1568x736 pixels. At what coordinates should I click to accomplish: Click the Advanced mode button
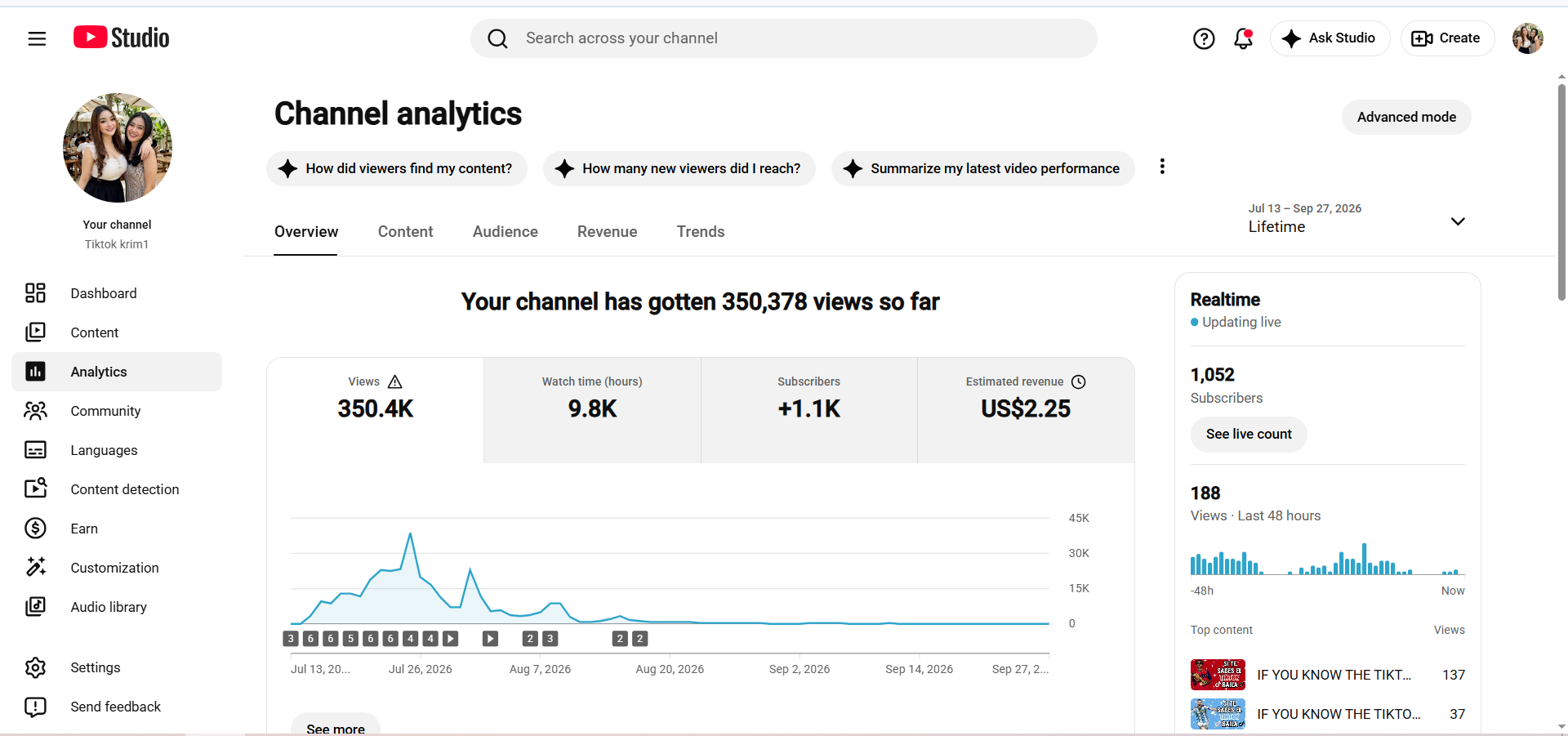click(x=1406, y=117)
